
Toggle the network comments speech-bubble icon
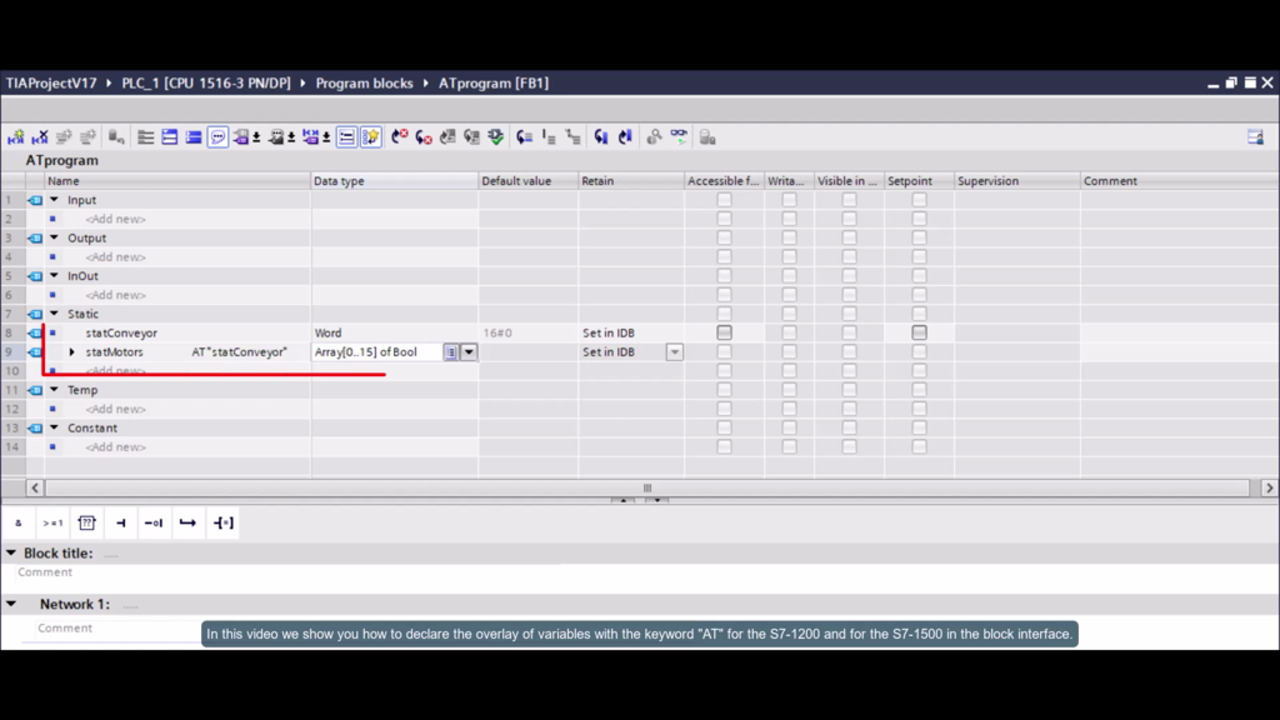[218, 137]
